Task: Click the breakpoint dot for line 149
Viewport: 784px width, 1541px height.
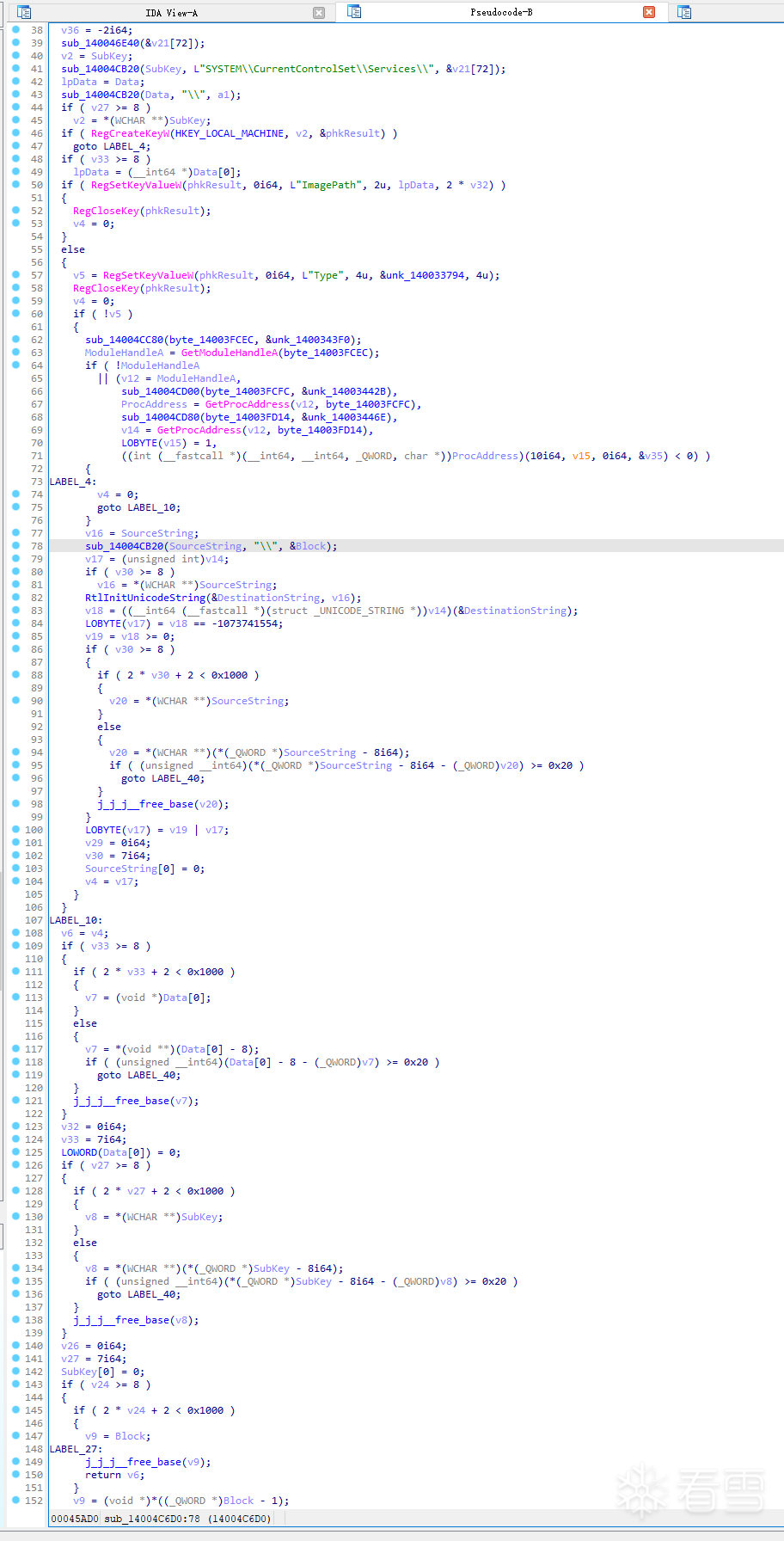Action: click(x=16, y=1462)
